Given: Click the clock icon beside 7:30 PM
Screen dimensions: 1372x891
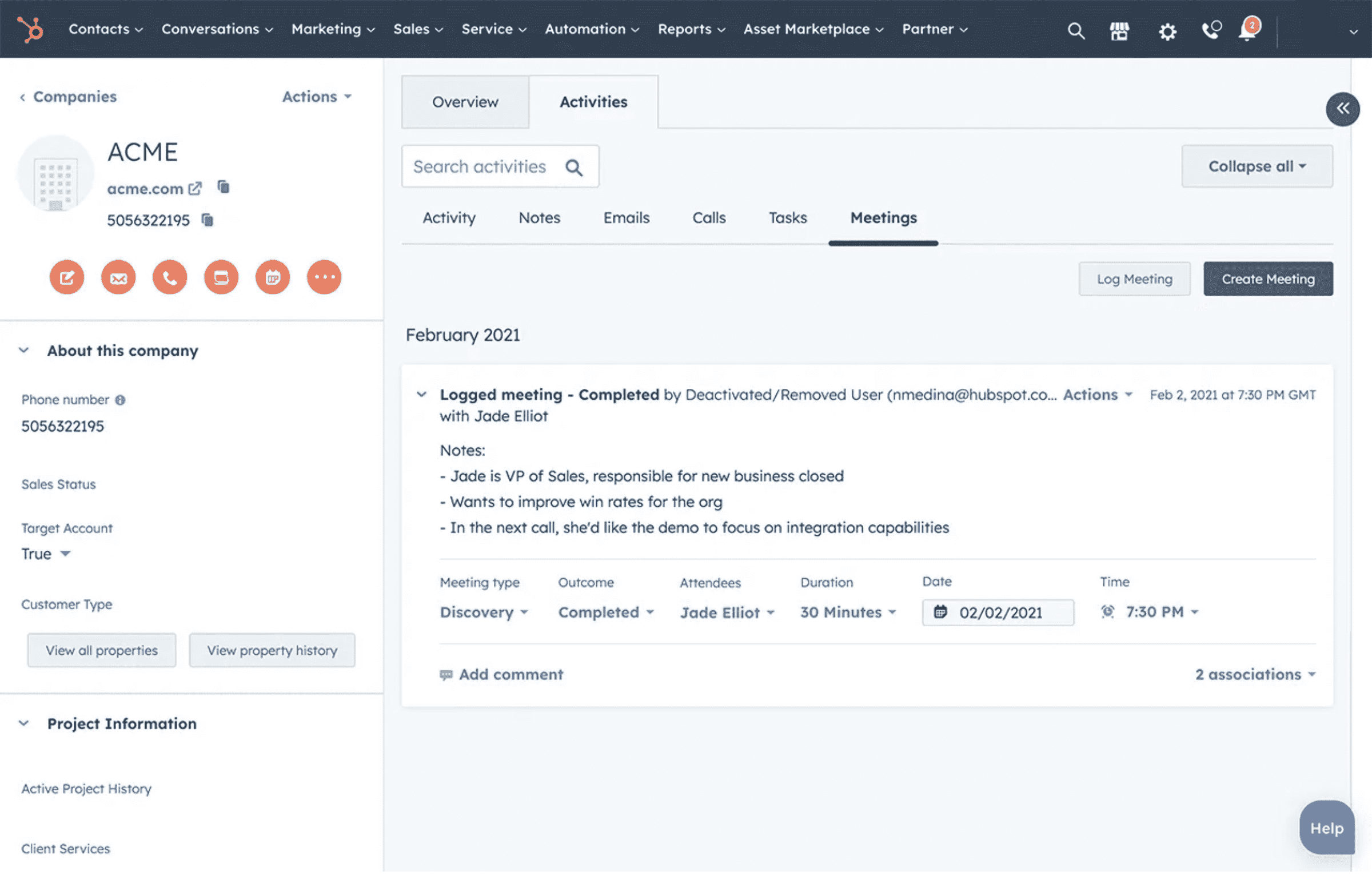Looking at the screenshot, I should tap(1107, 611).
